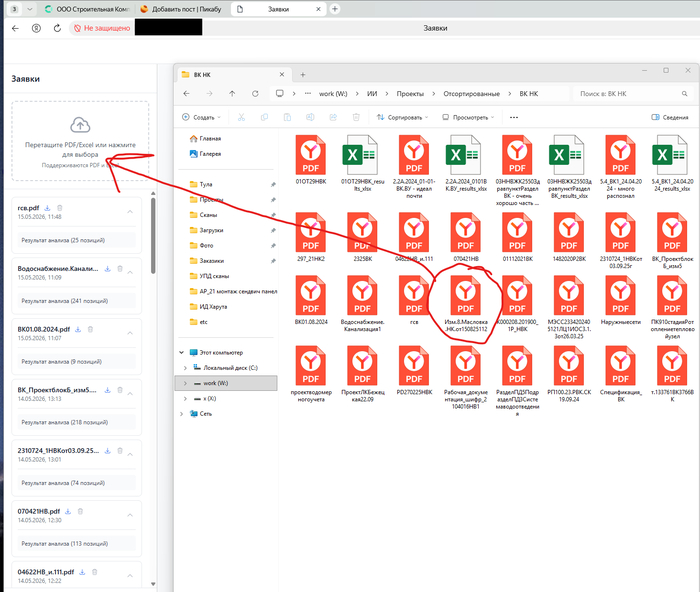
Task: Download the Водоснабжение.Канали... file
Action: pos(107,269)
